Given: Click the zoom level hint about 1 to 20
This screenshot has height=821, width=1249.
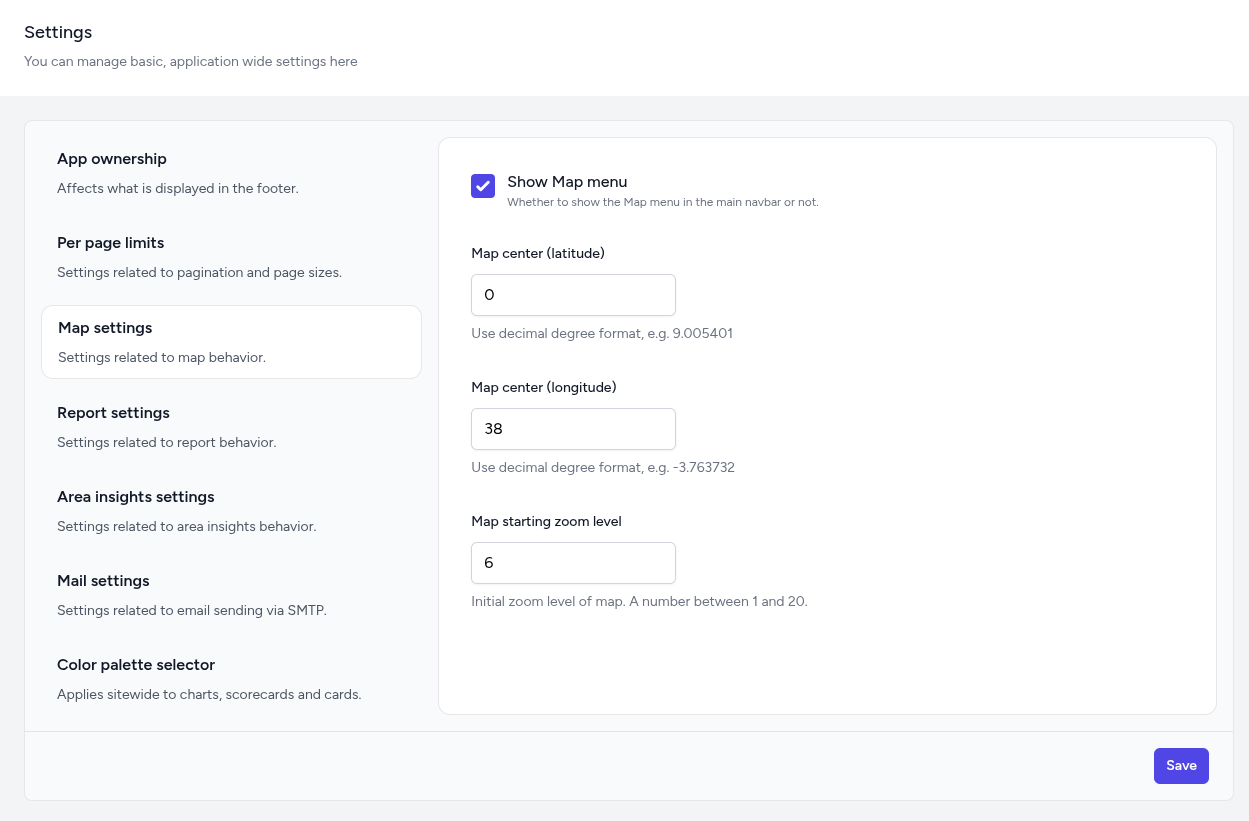Looking at the screenshot, I should click(639, 602).
